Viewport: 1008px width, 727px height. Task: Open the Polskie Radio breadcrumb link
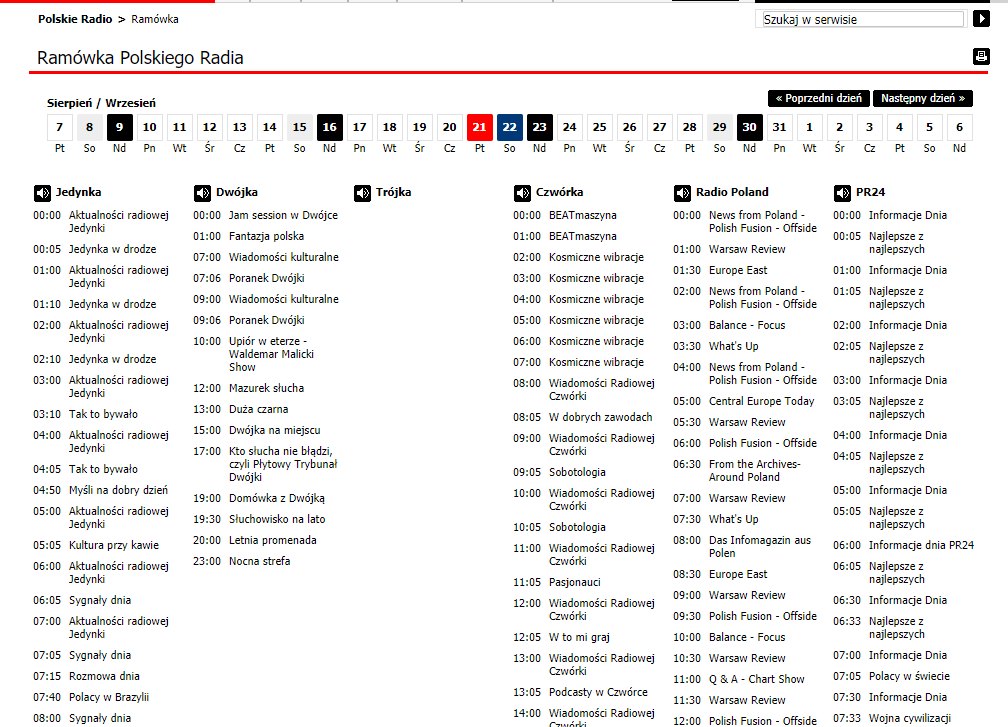click(75, 19)
